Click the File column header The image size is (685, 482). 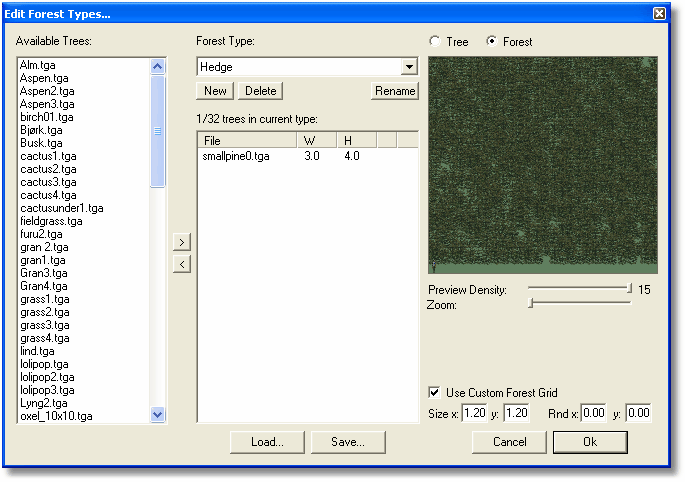tap(247, 141)
